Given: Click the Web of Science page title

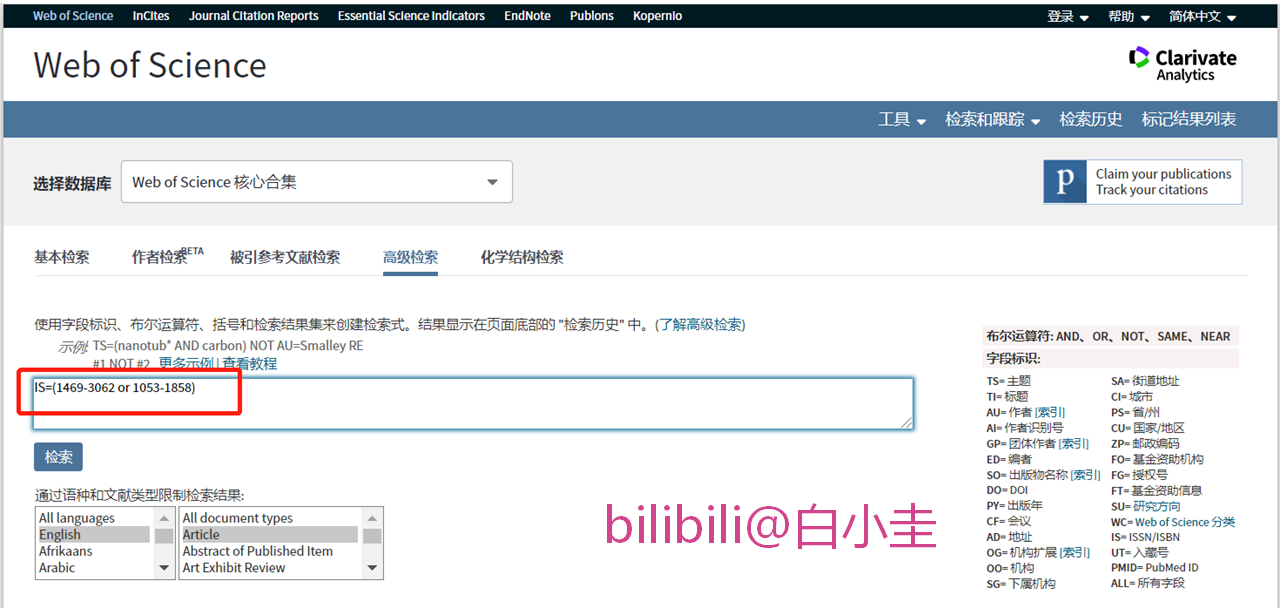Looking at the screenshot, I should point(150,65).
